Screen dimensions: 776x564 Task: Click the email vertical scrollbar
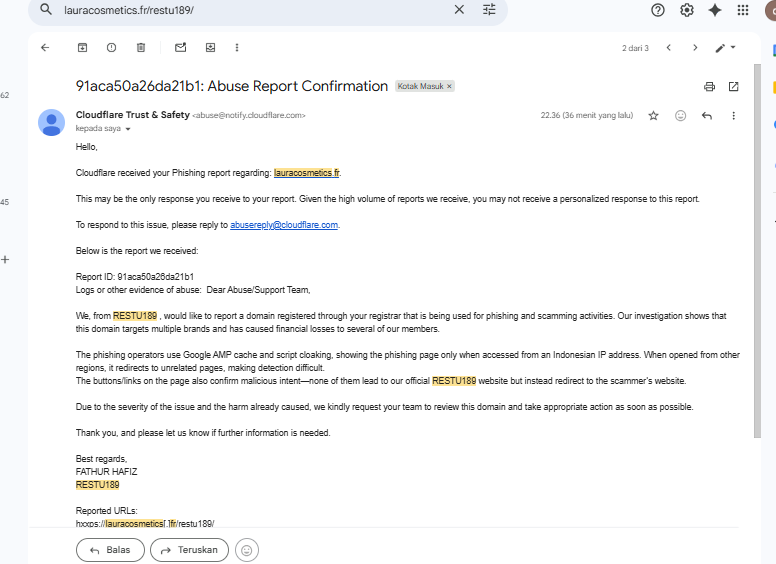(757, 250)
